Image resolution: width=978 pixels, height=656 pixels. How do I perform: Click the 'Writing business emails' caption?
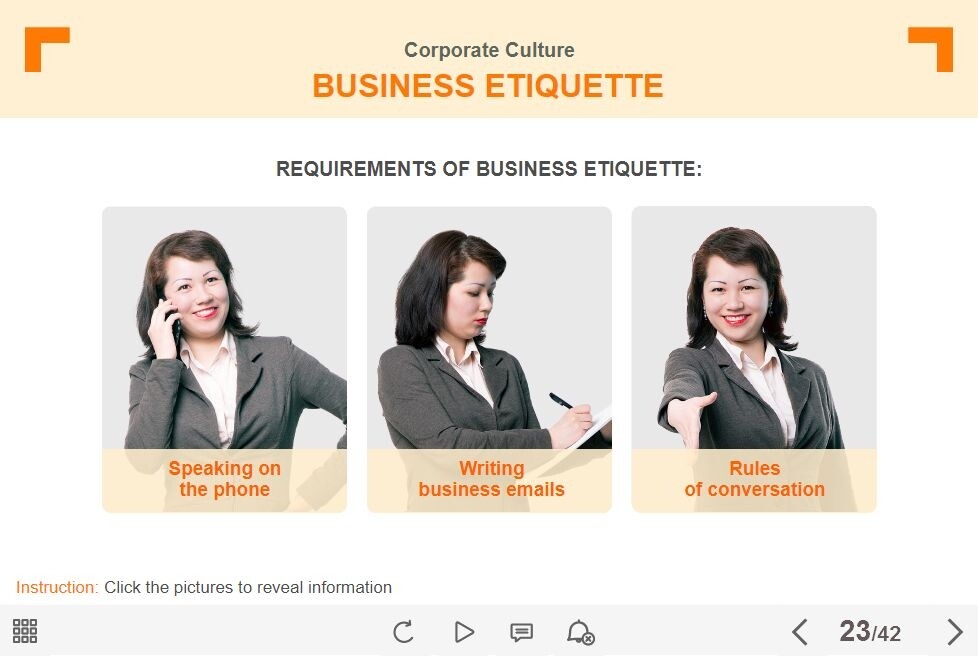(491, 479)
